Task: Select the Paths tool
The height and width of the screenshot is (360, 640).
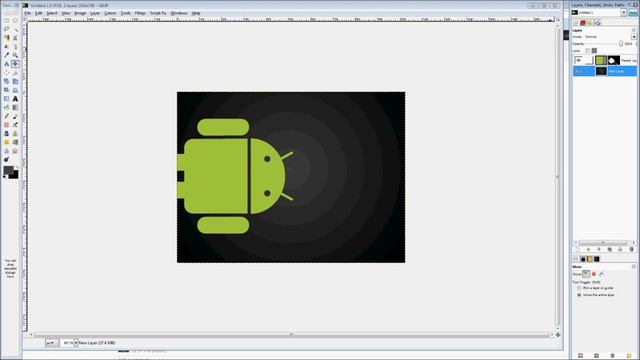Action: [15, 46]
